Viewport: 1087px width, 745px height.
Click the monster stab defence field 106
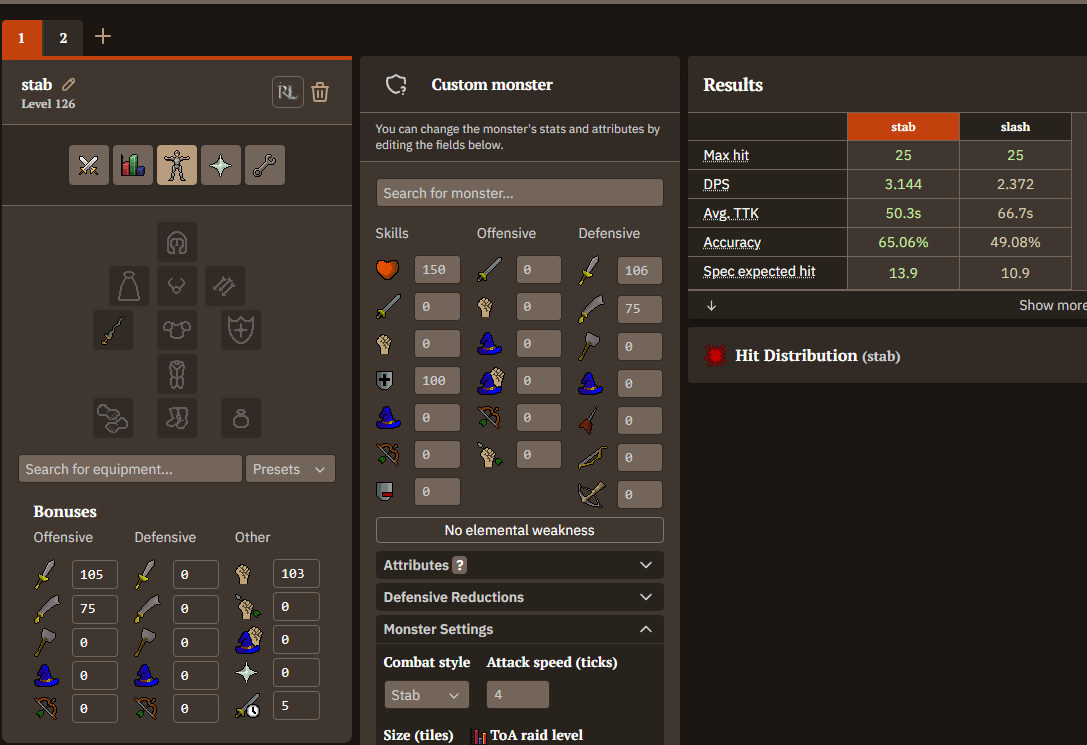[x=639, y=270]
